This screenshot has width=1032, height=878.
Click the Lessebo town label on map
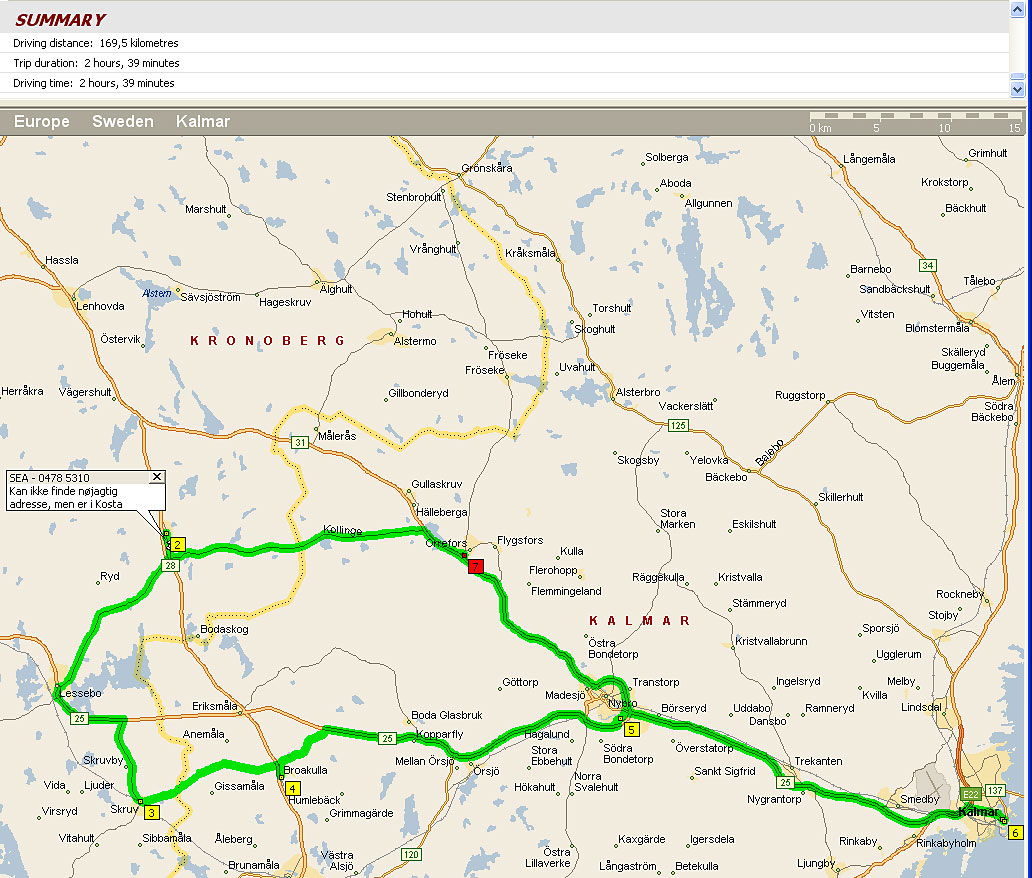point(81,692)
